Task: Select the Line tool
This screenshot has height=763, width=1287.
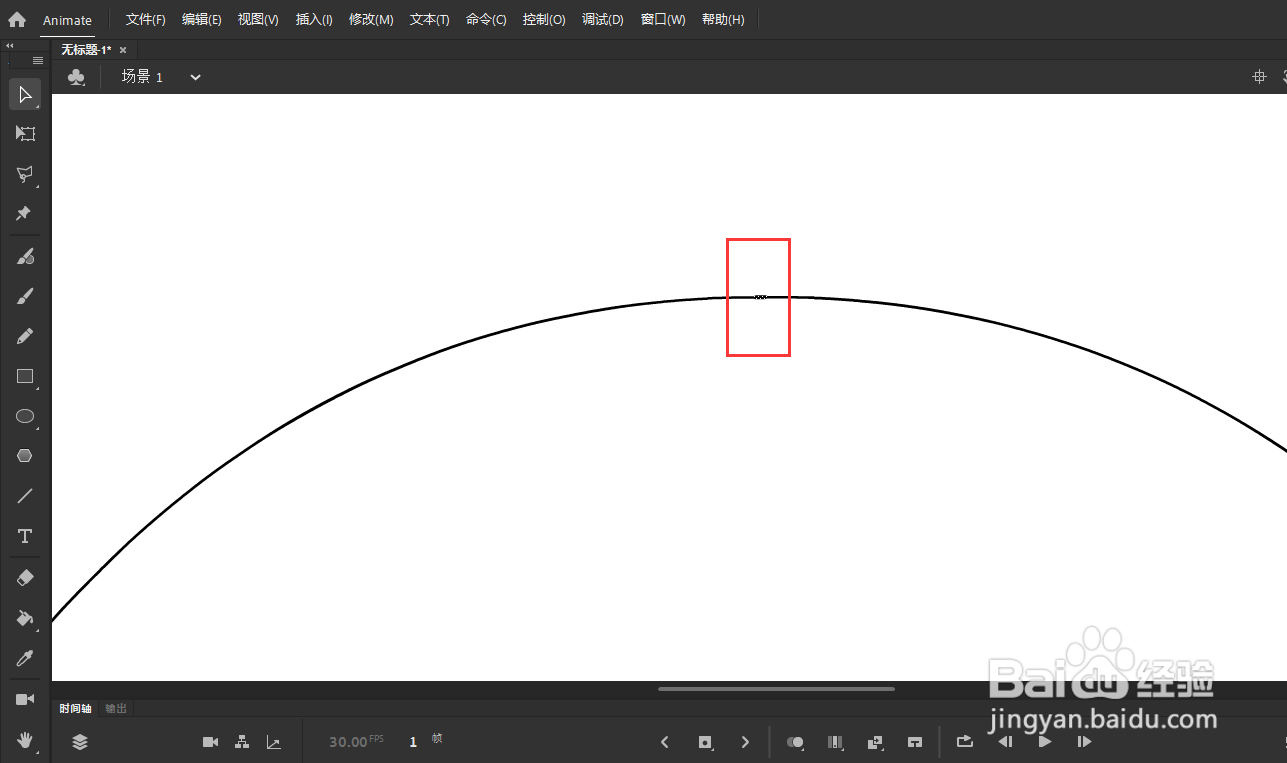Action: pos(25,496)
